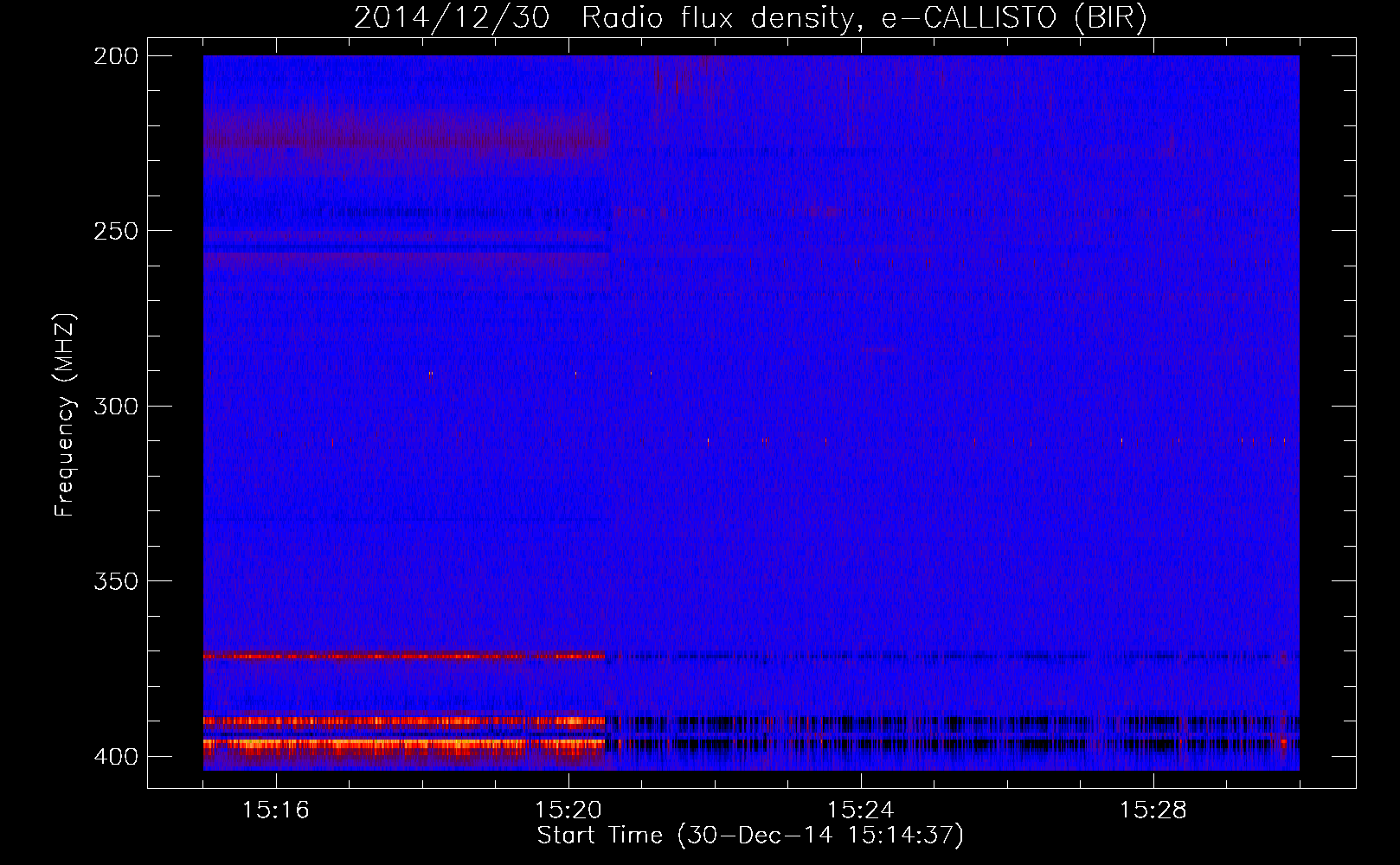The height and width of the screenshot is (865, 1400).
Task: Click the 'Frequency (MHZ)' axis label
Action: click(x=65, y=415)
